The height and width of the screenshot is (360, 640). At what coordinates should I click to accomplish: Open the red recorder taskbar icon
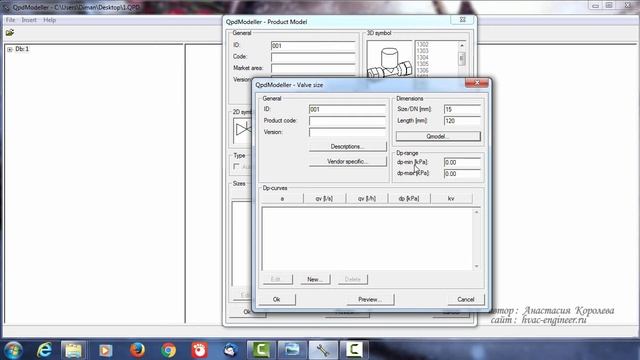199,350
